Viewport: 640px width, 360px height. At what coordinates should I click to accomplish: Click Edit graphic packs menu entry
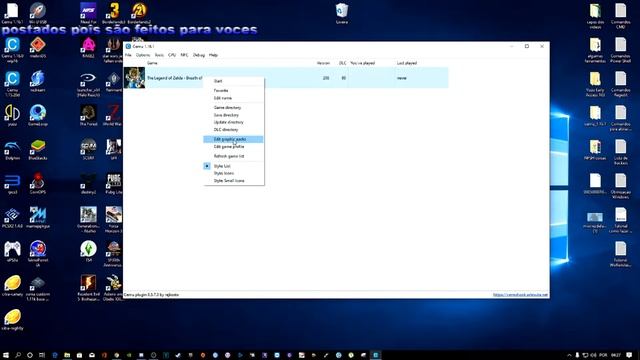(x=233, y=139)
